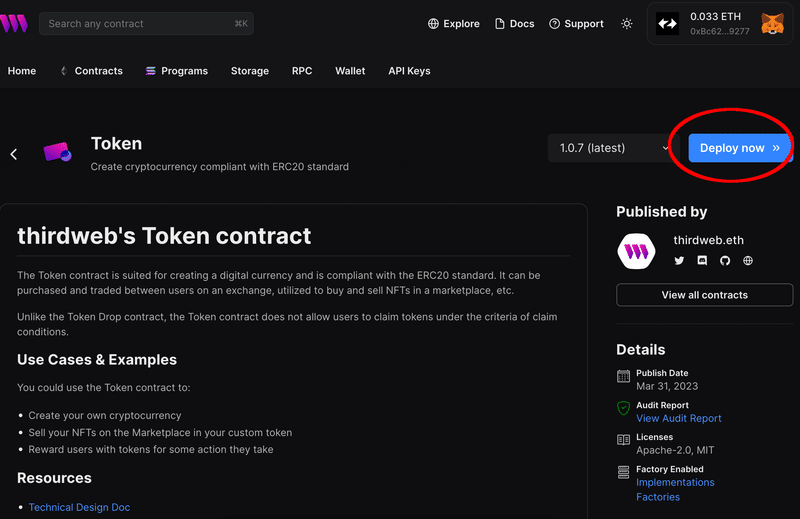Click the network switch arrows icon
This screenshot has width=800, height=519.
pos(667,23)
